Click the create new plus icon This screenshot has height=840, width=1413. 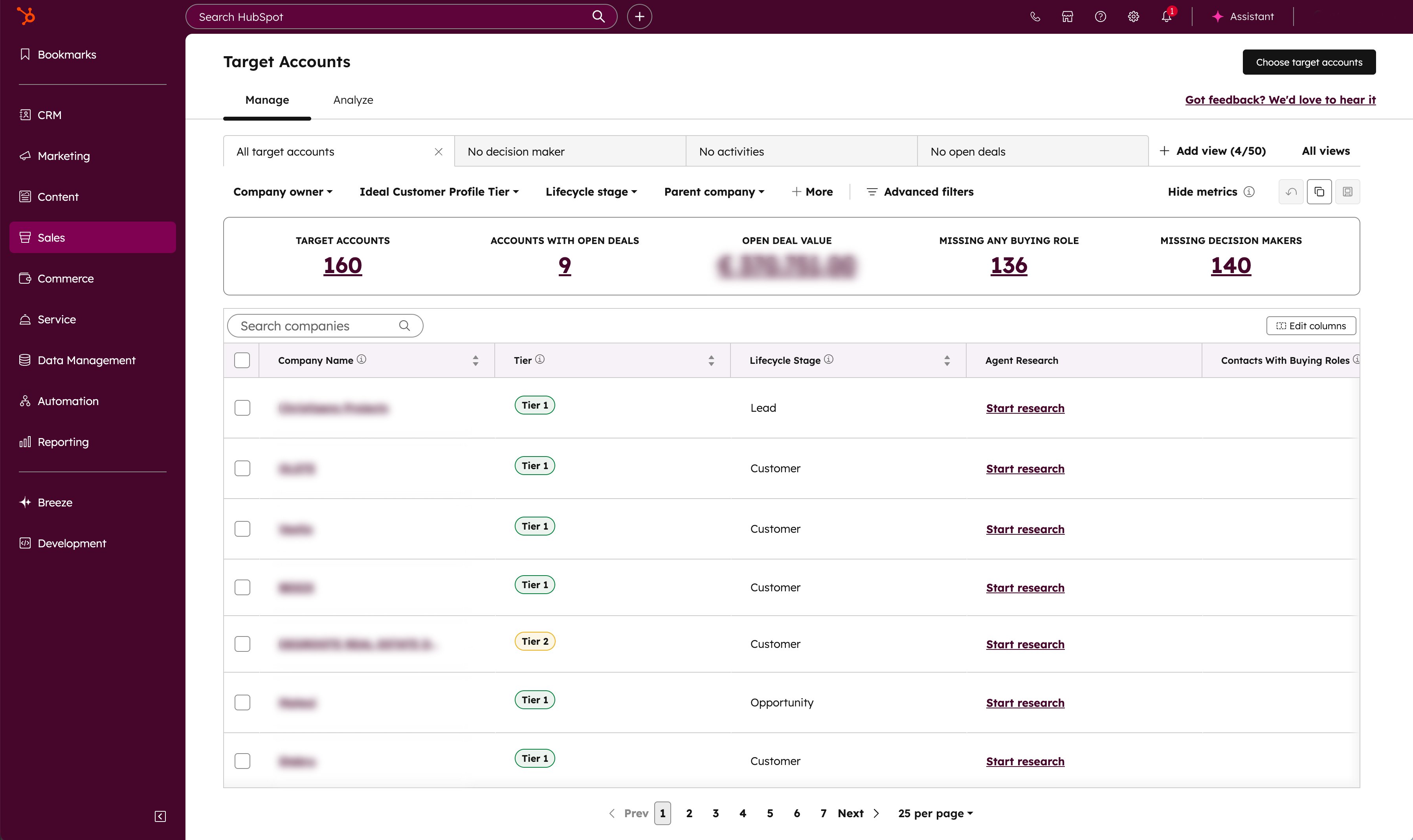639,17
